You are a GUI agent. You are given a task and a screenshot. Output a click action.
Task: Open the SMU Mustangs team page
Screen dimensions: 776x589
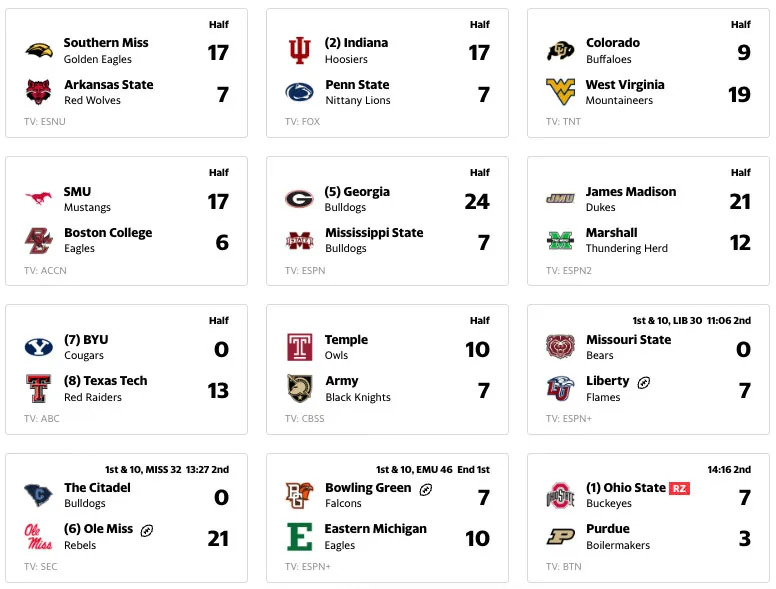point(77,192)
